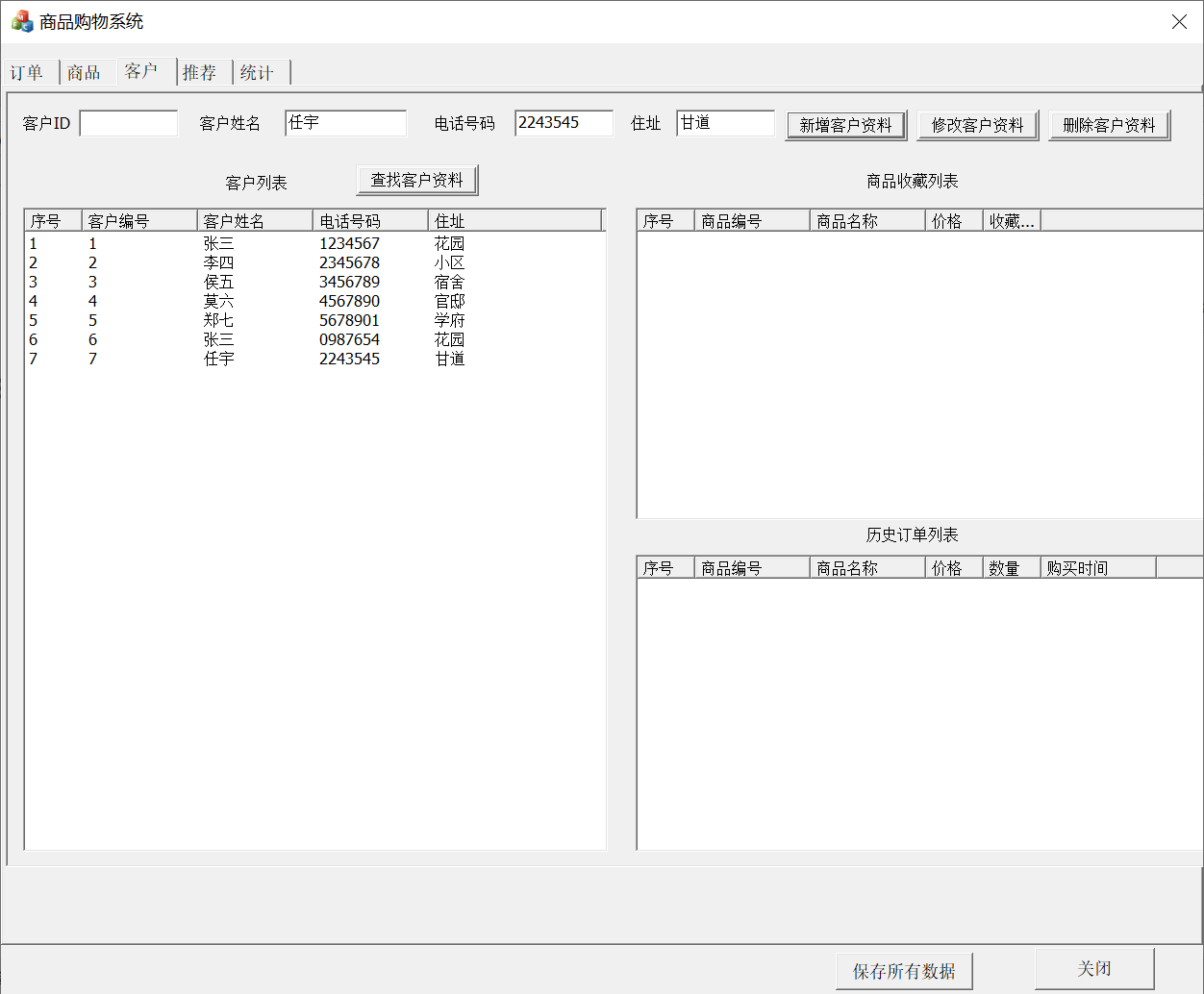The height and width of the screenshot is (994, 1204).
Task: Focus the 客户ID input field
Action: [x=129, y=123]
